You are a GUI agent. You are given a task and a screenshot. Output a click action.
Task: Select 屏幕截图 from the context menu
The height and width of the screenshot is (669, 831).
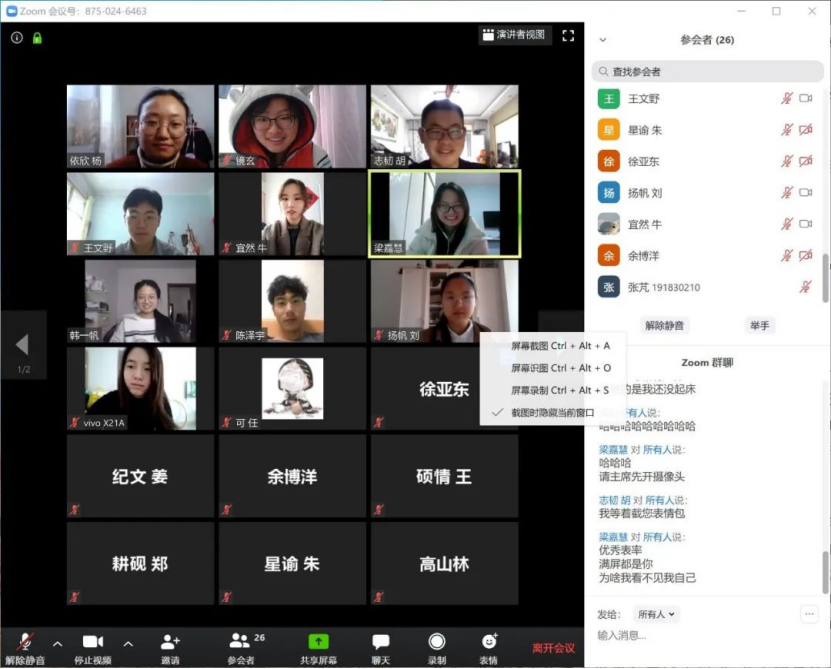coord(560,346)
